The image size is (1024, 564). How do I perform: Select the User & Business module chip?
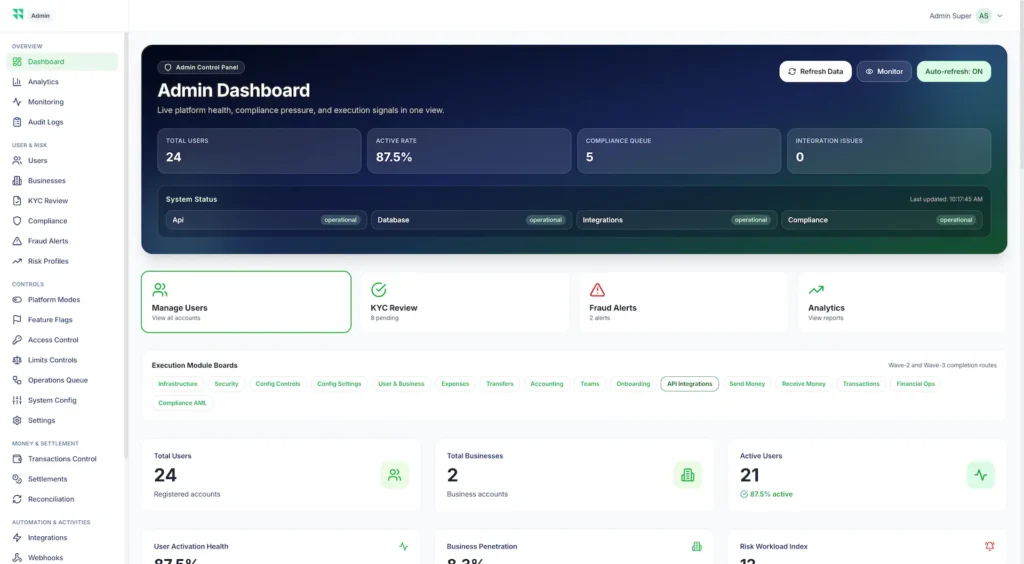tap(401, 384)
